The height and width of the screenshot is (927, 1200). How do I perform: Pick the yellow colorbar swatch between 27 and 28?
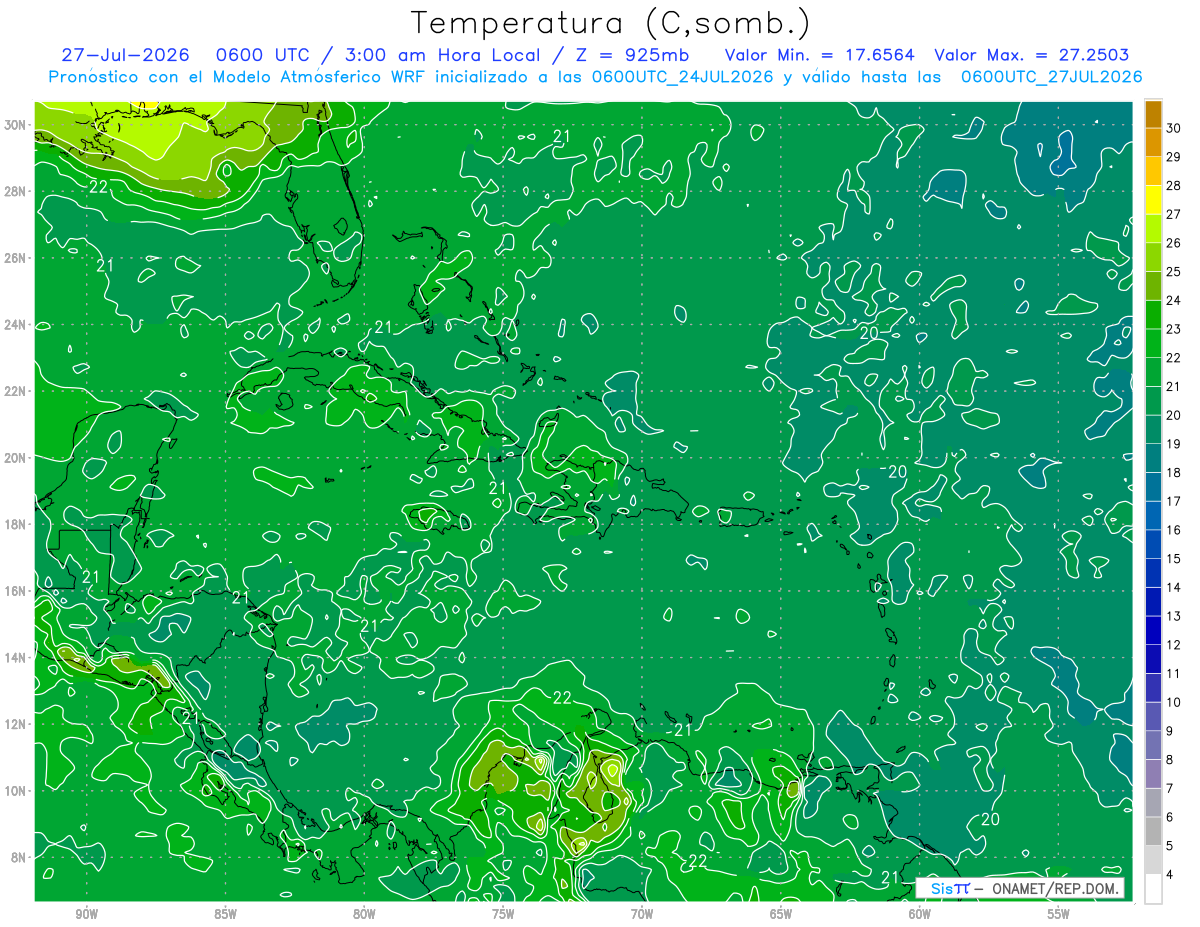(x=1153, y=200)
